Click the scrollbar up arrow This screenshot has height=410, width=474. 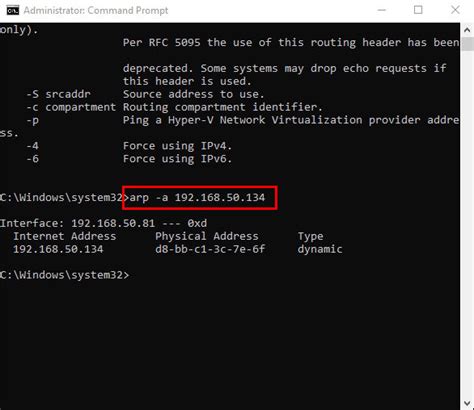point(467,30)
